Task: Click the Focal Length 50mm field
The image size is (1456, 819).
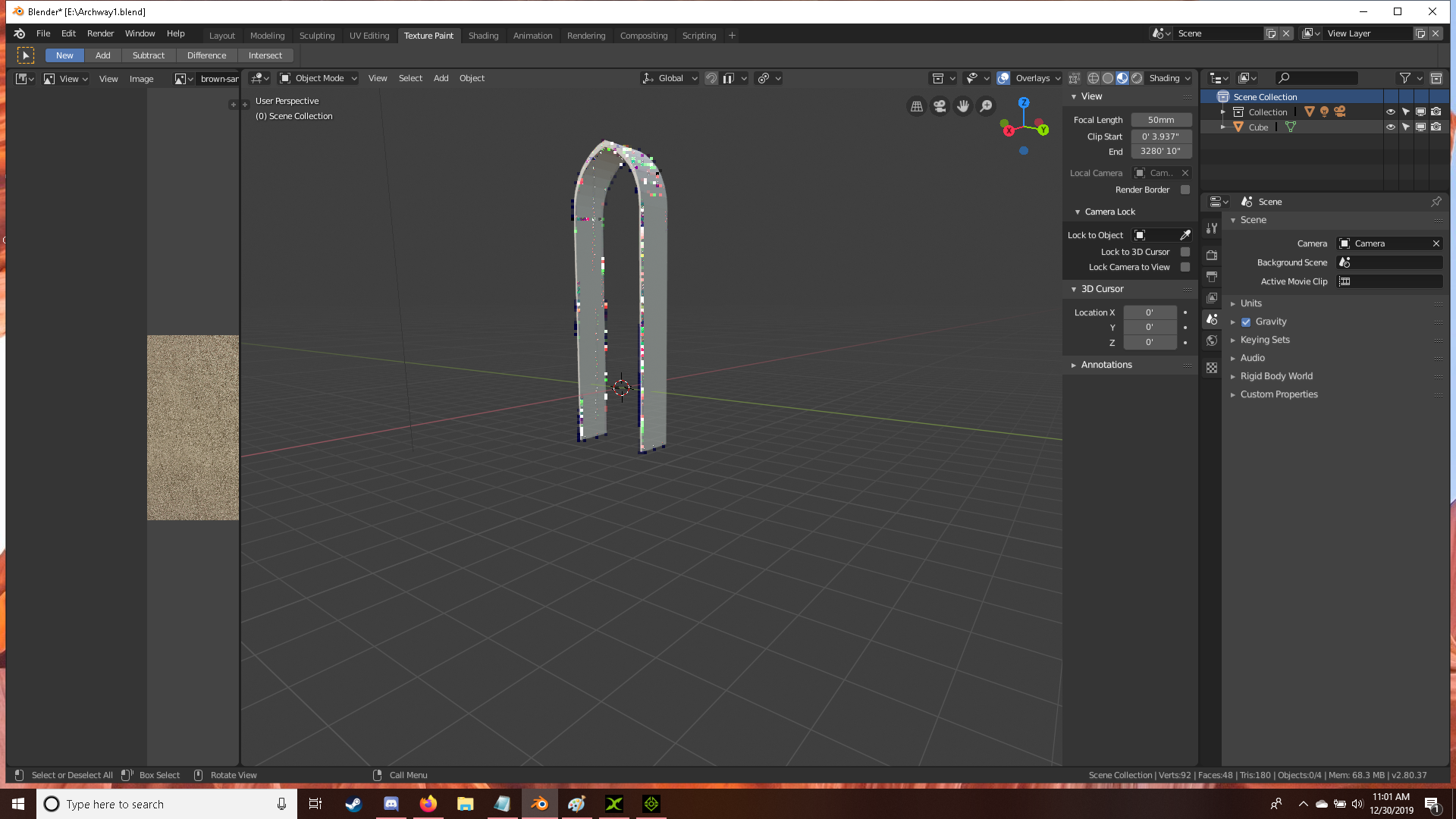Action: (1161, 120)
